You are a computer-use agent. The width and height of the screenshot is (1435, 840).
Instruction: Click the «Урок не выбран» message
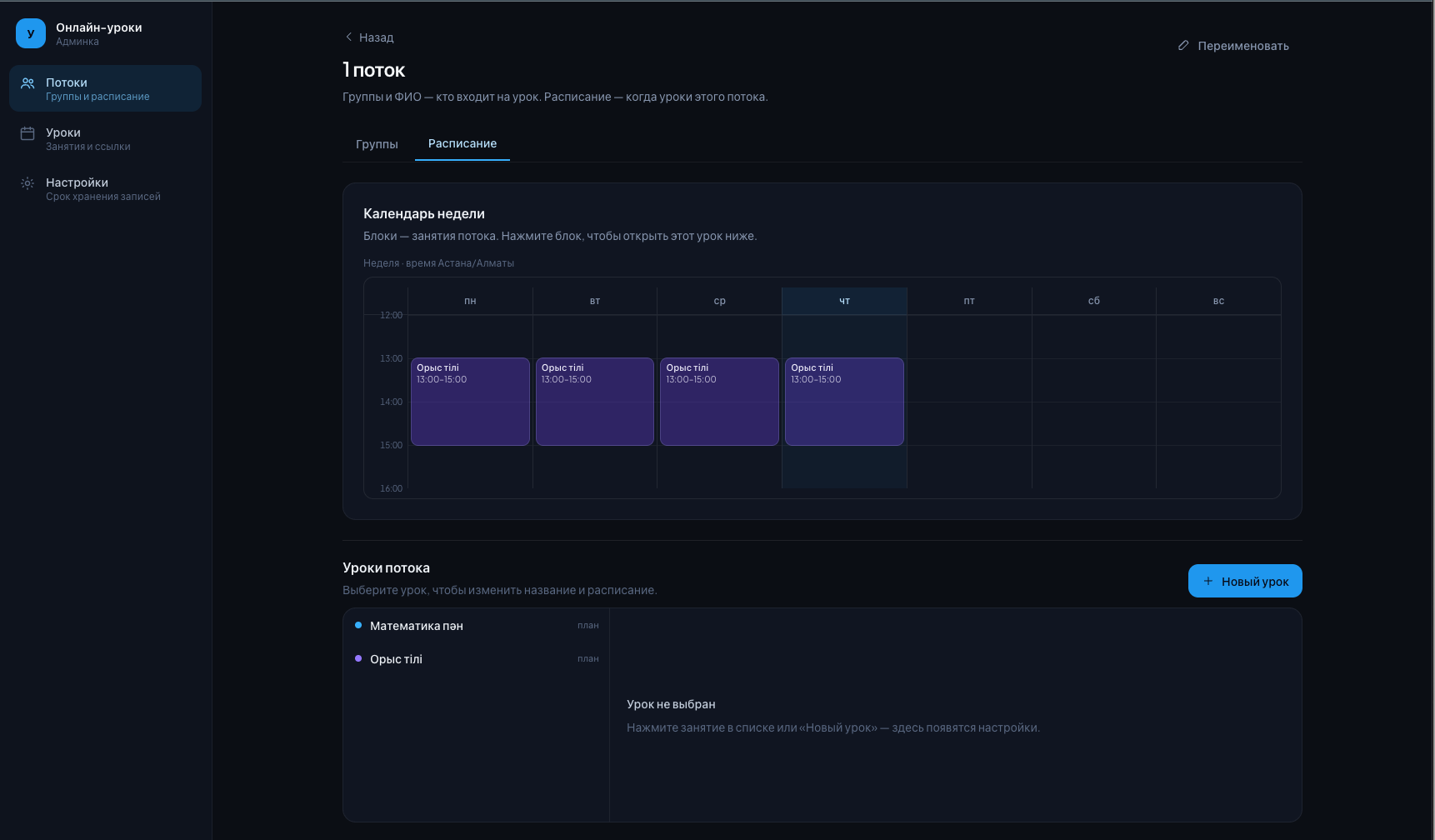coord(671,704)
